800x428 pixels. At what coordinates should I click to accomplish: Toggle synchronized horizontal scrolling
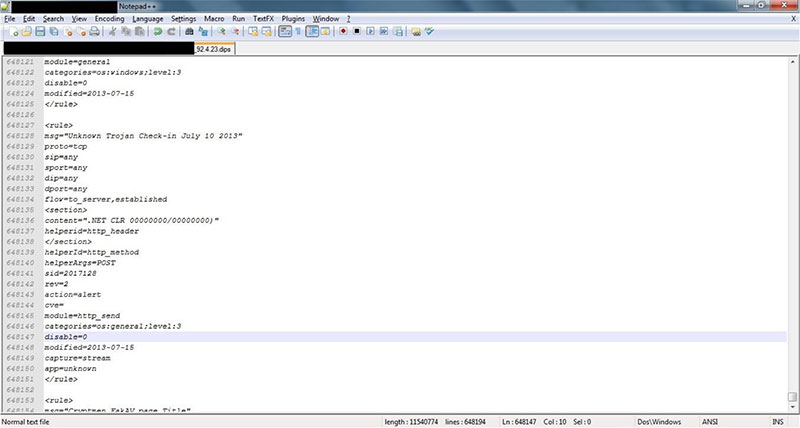(266, 32)
